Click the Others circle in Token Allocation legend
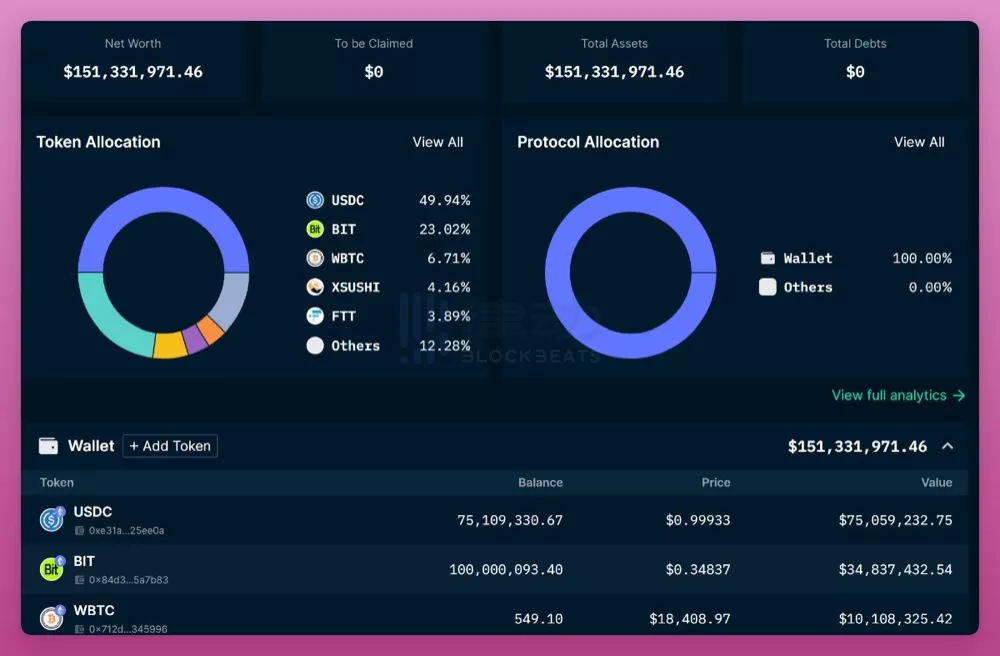Viewport: 1000px width, 656px height. 315,346
